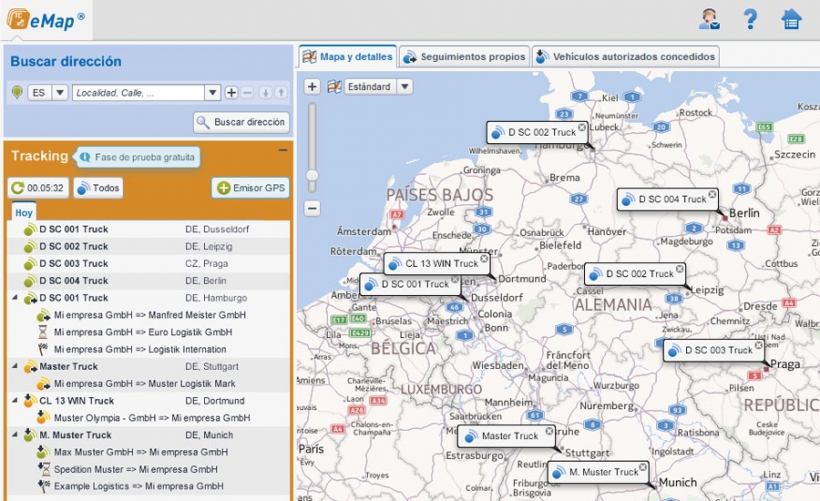
Task: Click the CL 13 WIN Truck map label text
Action: (x=441, y=264)
